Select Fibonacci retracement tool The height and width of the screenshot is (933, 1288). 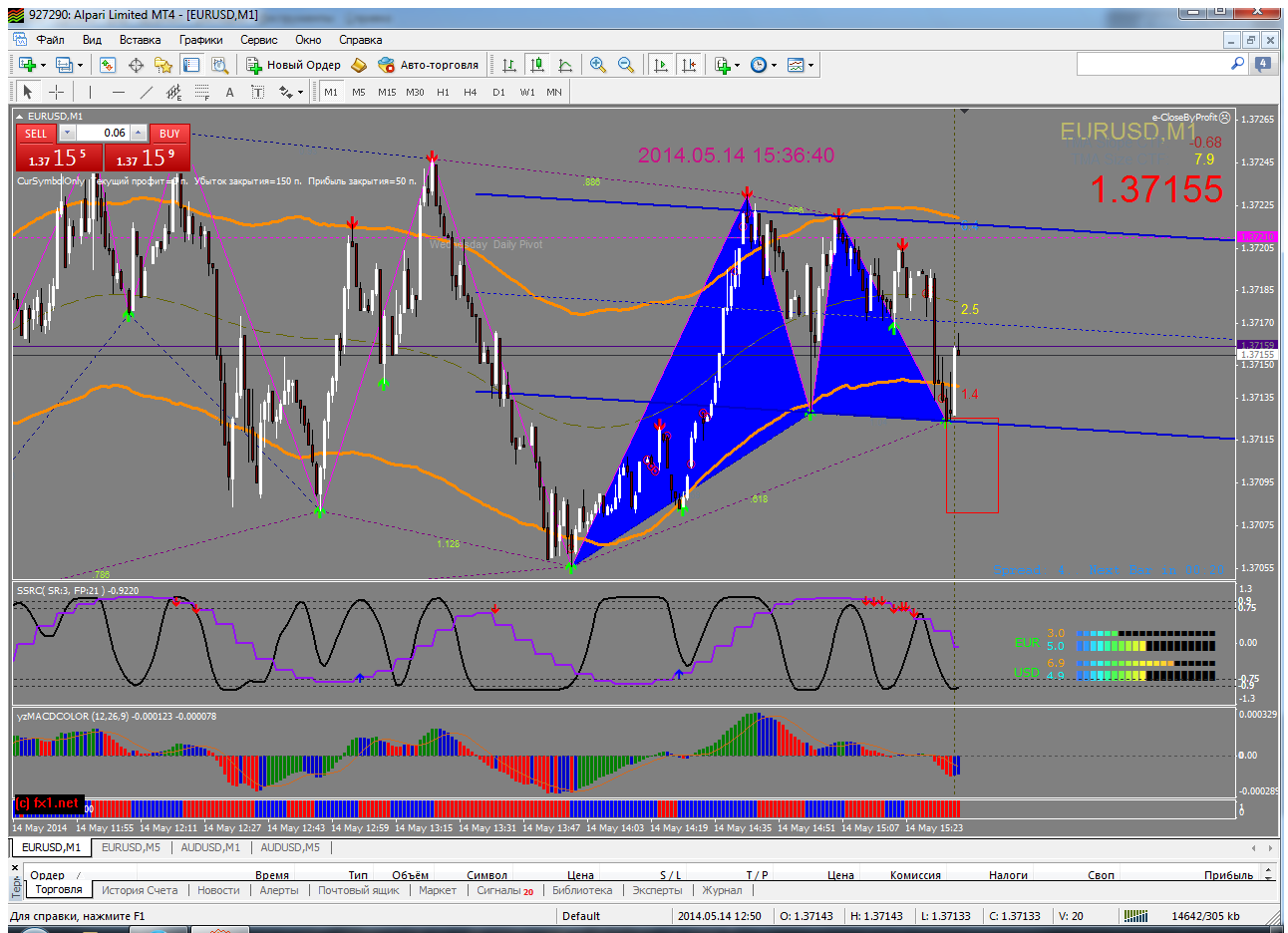pos(201,92)
